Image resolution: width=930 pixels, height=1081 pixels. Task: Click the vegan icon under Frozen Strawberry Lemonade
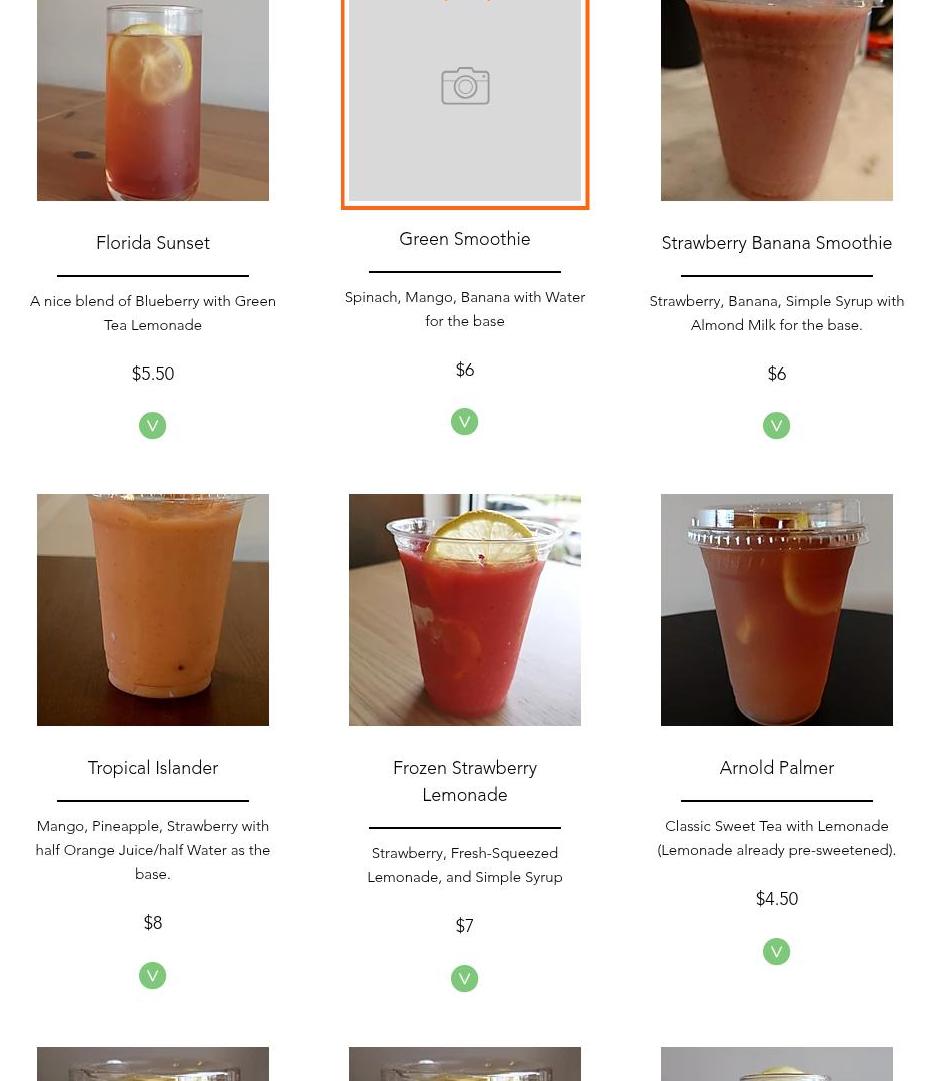(x=464, y=978)
